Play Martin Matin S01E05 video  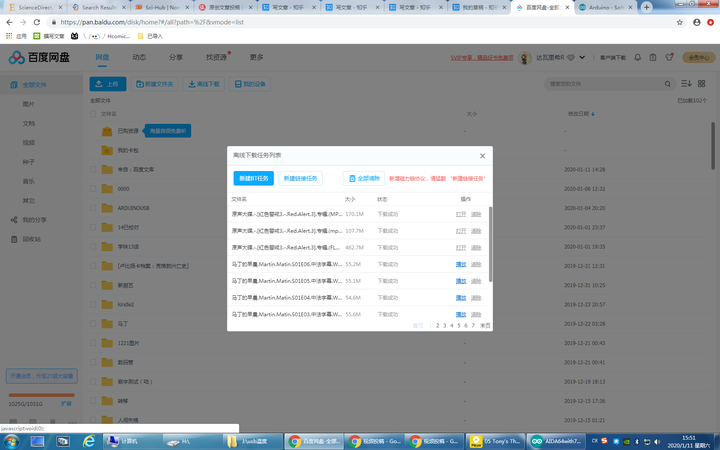point(461,281)
